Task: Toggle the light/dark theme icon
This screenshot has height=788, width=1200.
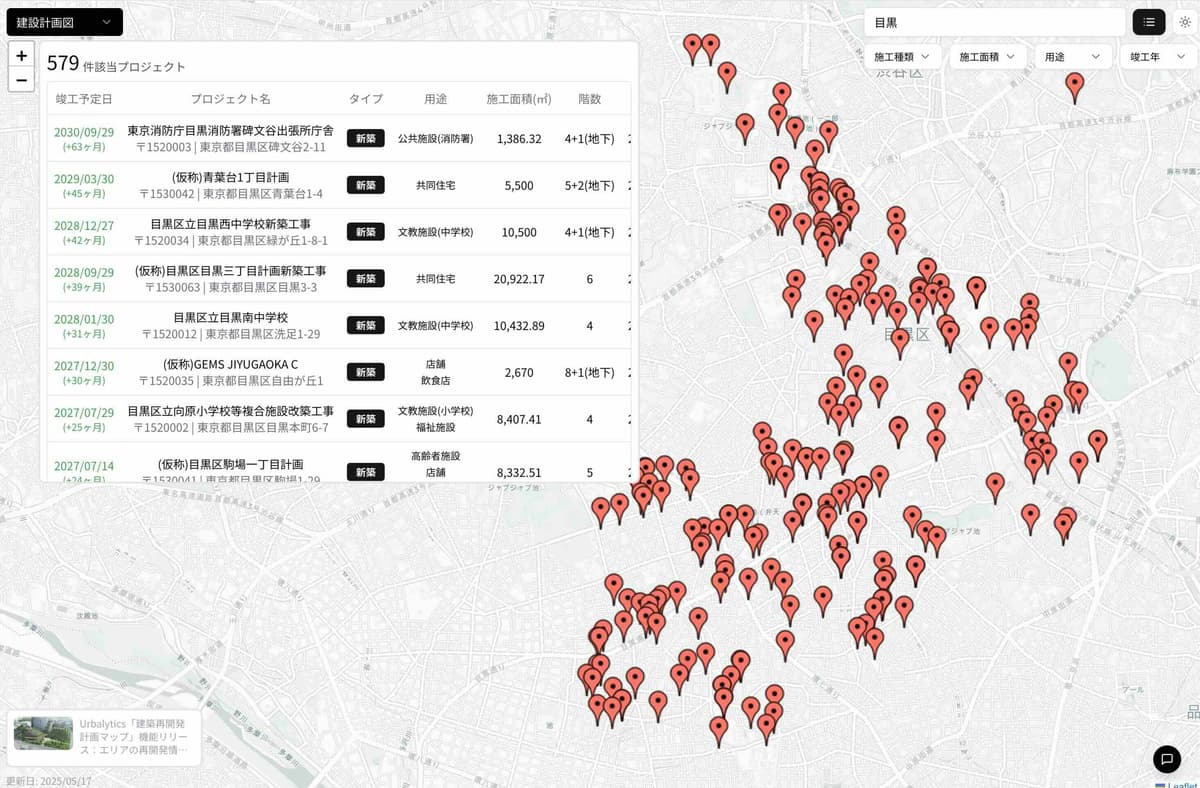Action: click(1184, 22)
